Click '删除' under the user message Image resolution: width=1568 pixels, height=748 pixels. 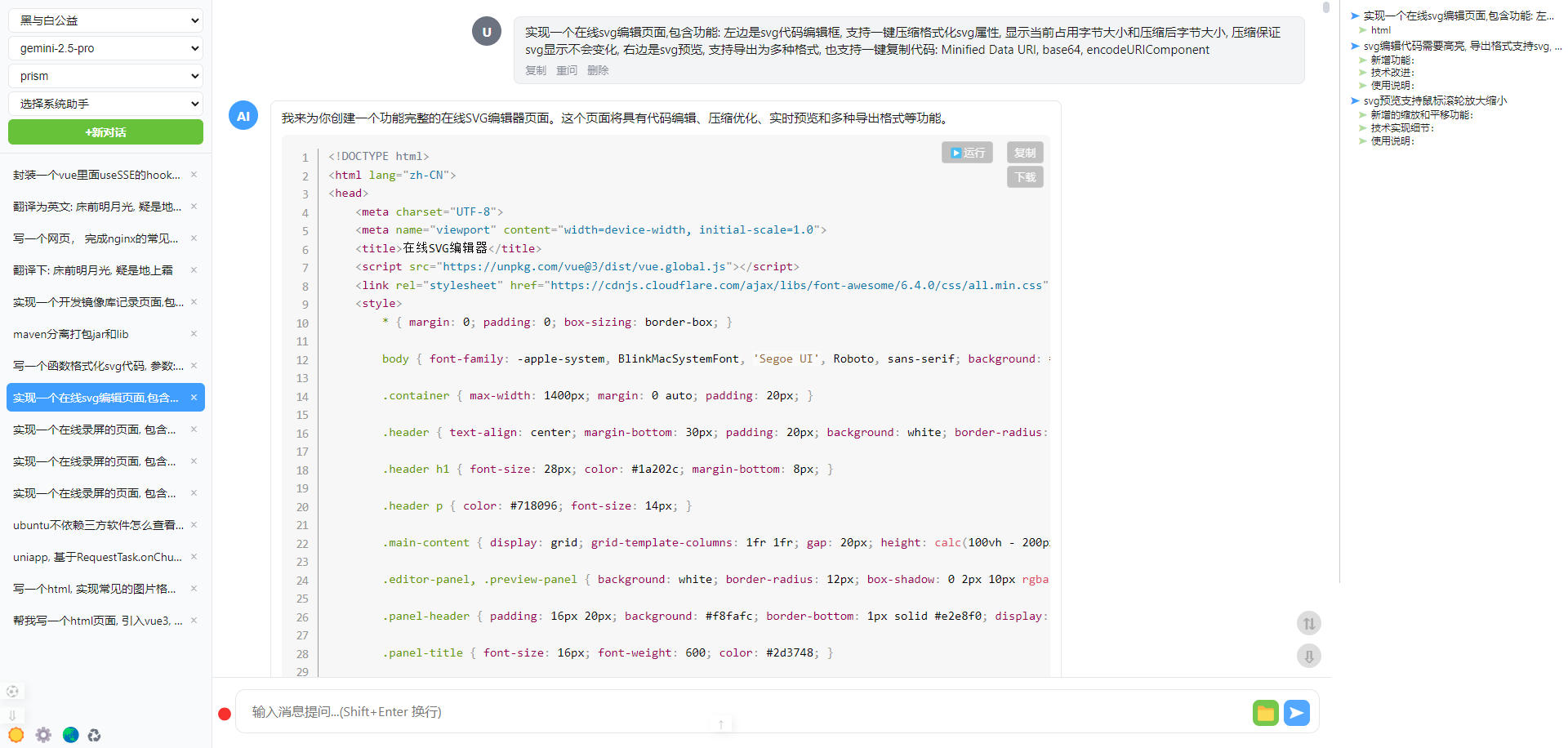[598, 70]
